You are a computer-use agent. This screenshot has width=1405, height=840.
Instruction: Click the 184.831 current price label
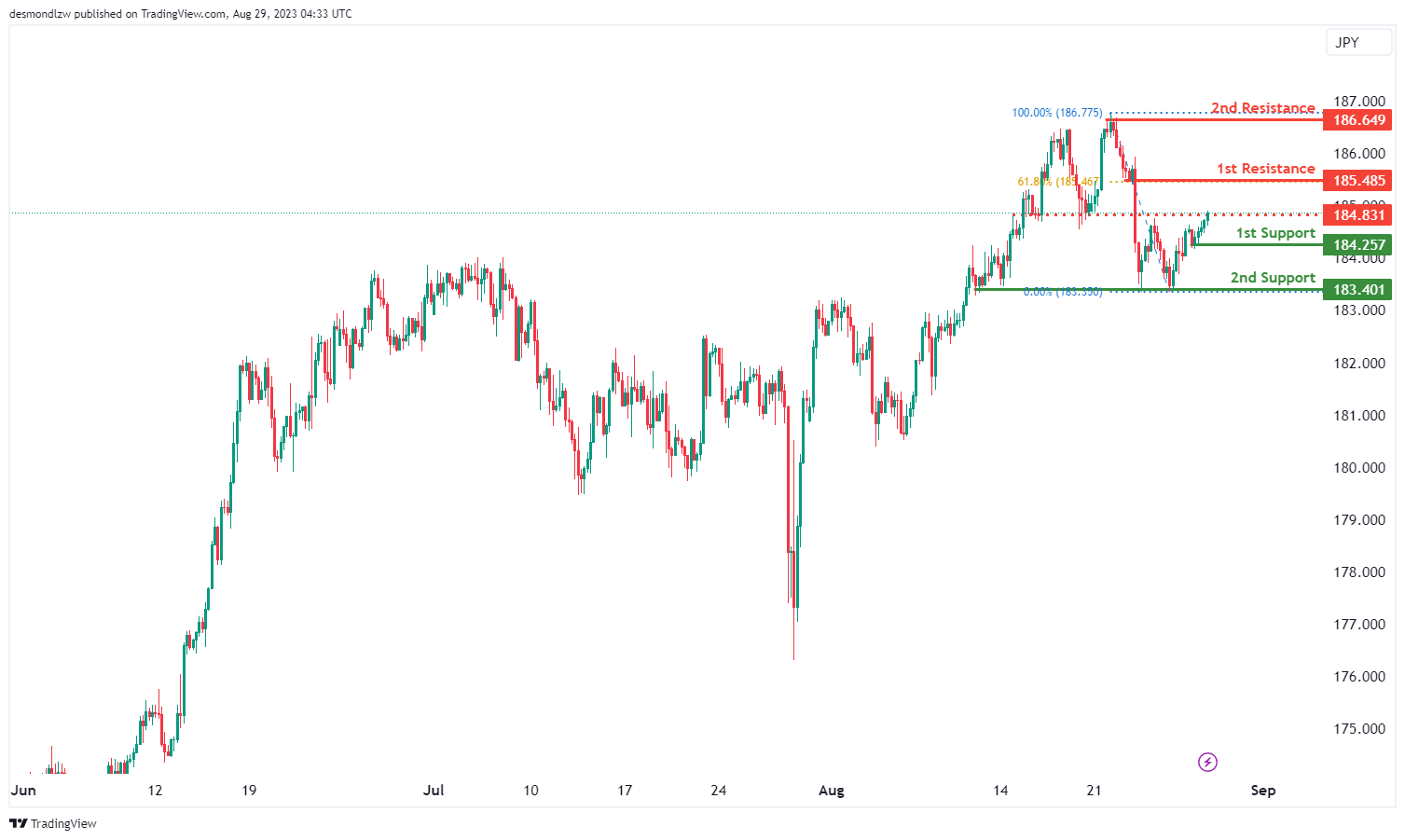click(x=1357, y=215)
